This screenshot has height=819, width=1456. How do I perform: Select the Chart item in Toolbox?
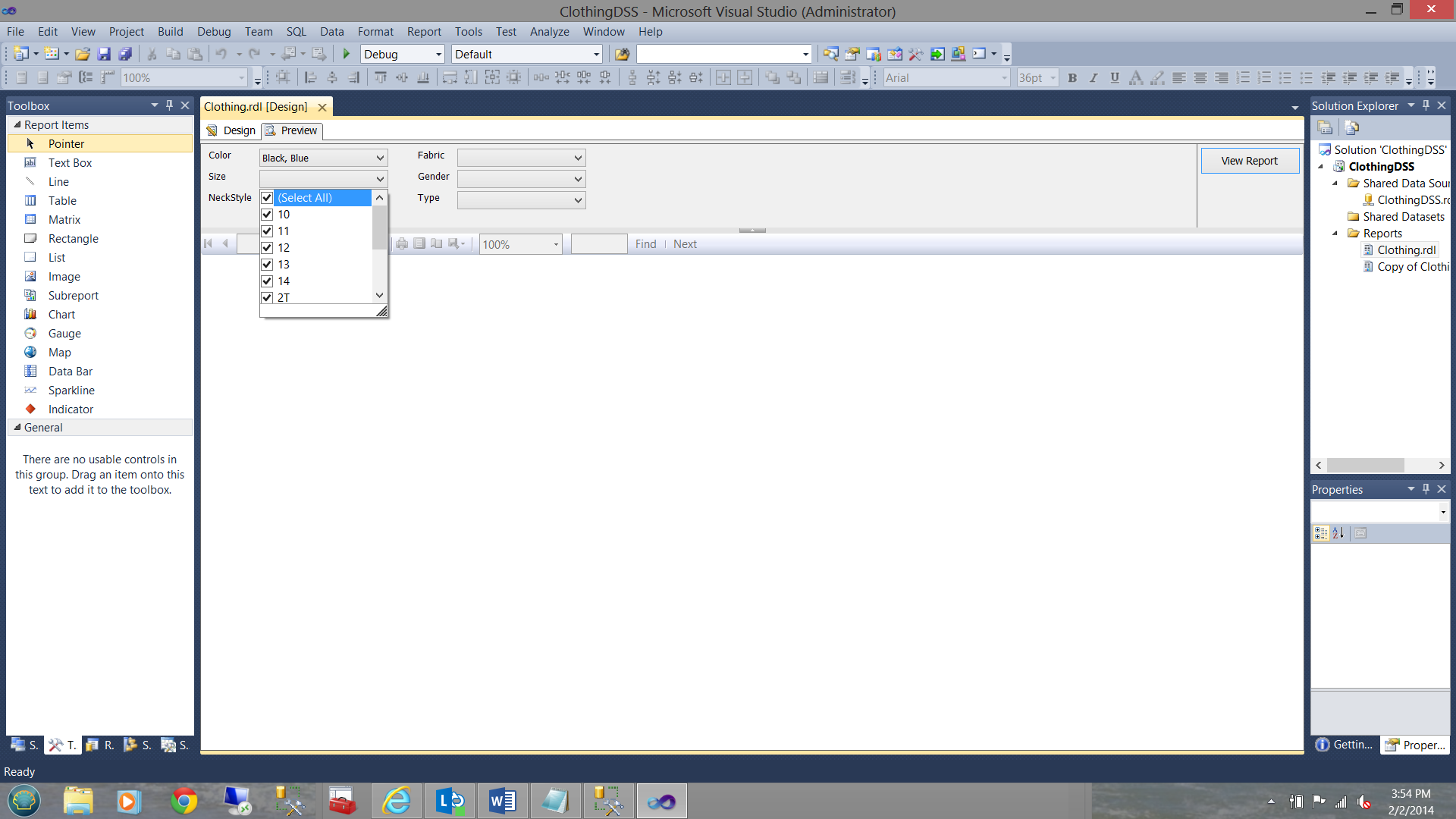61,315
